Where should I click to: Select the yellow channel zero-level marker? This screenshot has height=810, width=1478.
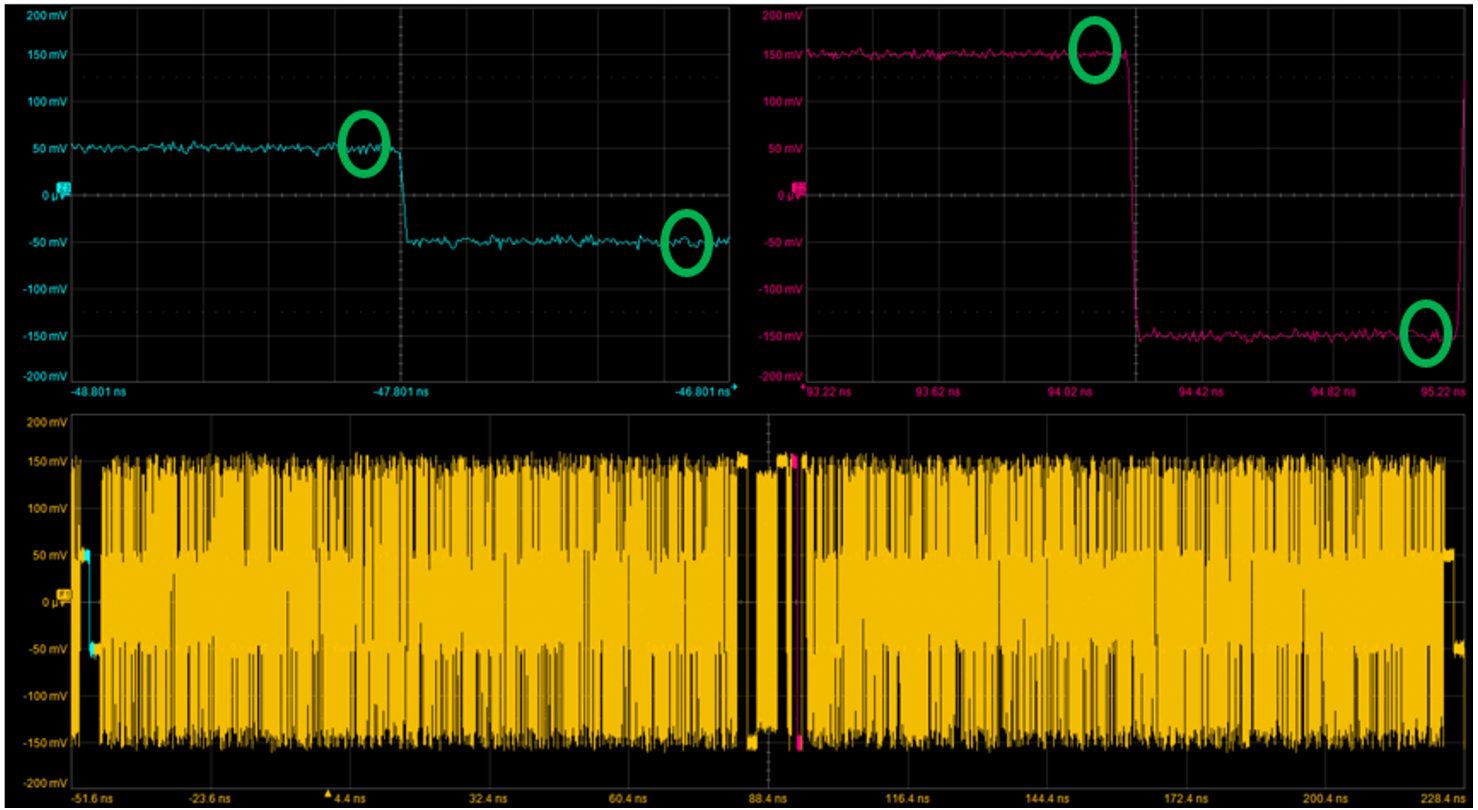pos(63,595)
